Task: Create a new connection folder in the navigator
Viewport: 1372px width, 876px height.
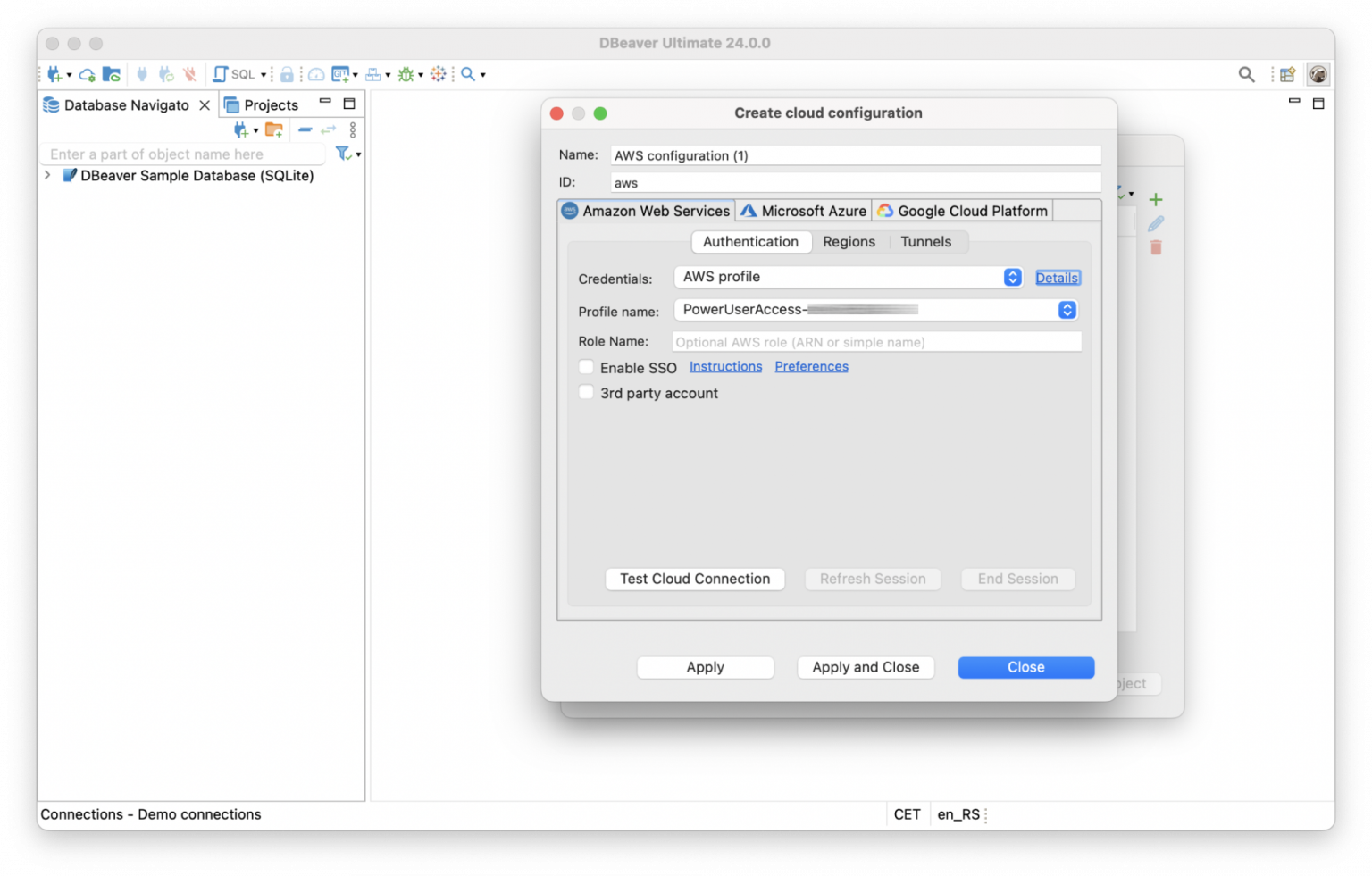Action: click(274, 129)
